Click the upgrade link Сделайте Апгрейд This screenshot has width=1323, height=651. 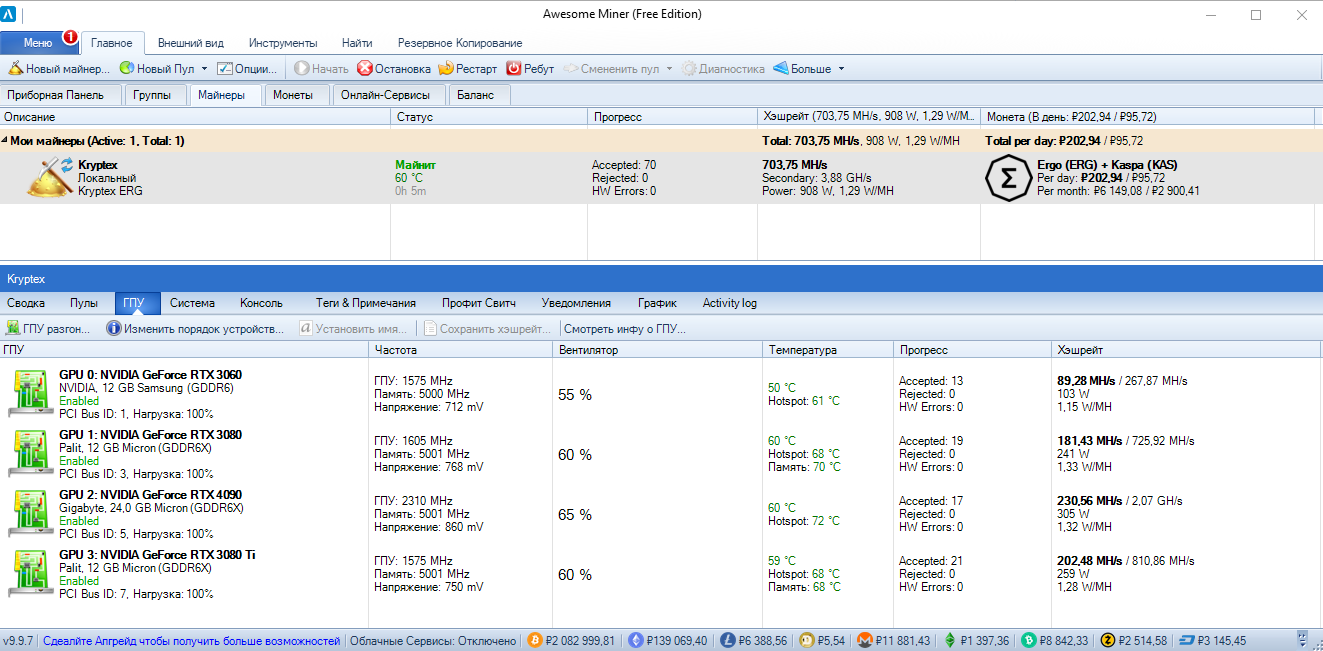pyautogui.click(x=192, y=640)
